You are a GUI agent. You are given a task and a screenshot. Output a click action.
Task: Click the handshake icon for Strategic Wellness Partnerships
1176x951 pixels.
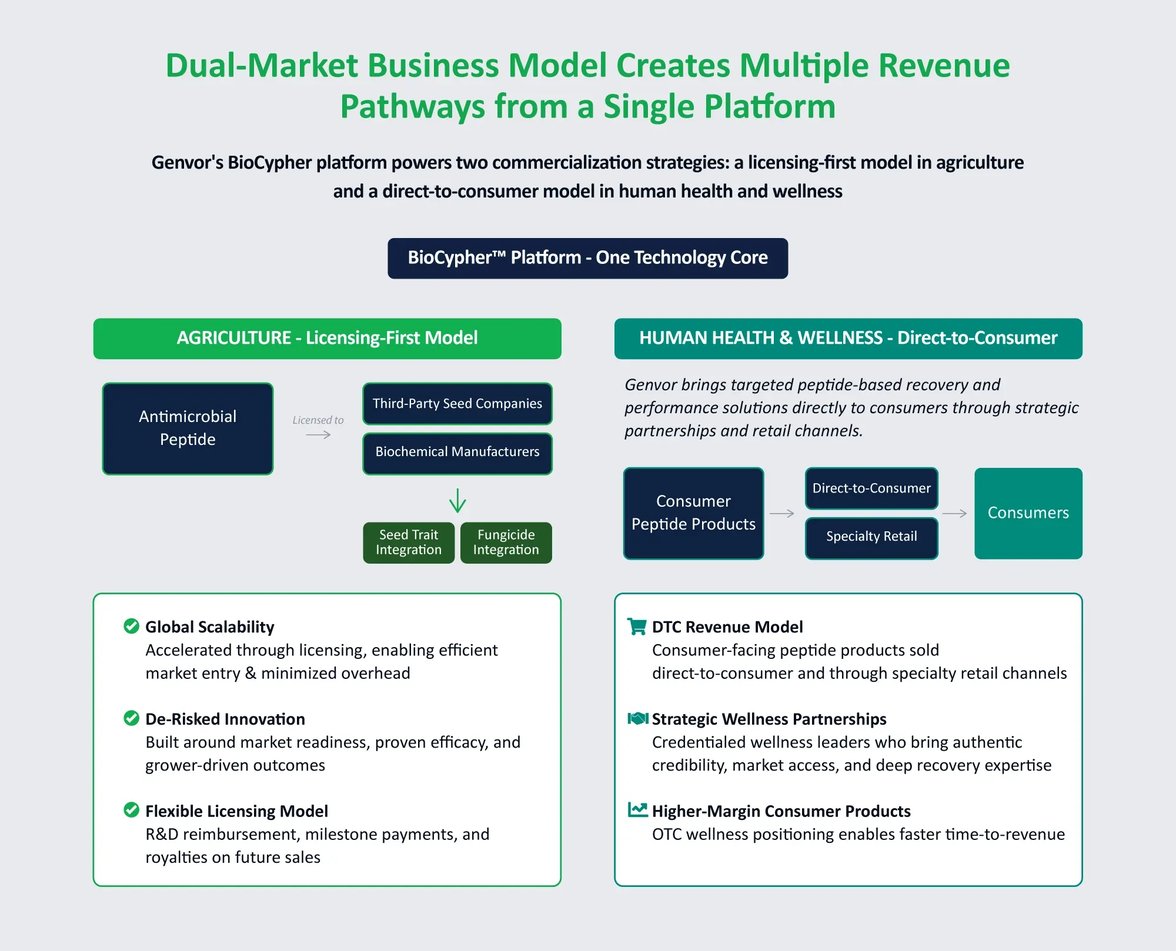coord(638,718)
